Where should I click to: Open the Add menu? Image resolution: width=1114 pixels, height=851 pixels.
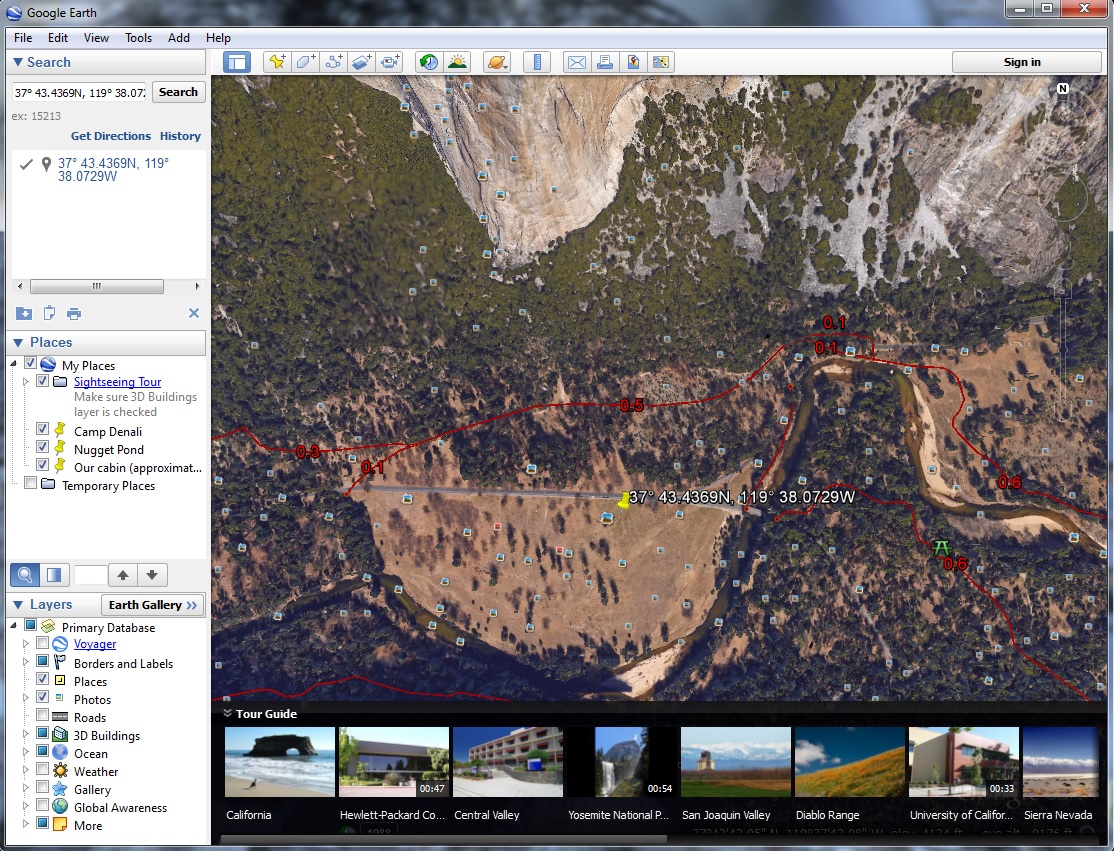[178, 38]
